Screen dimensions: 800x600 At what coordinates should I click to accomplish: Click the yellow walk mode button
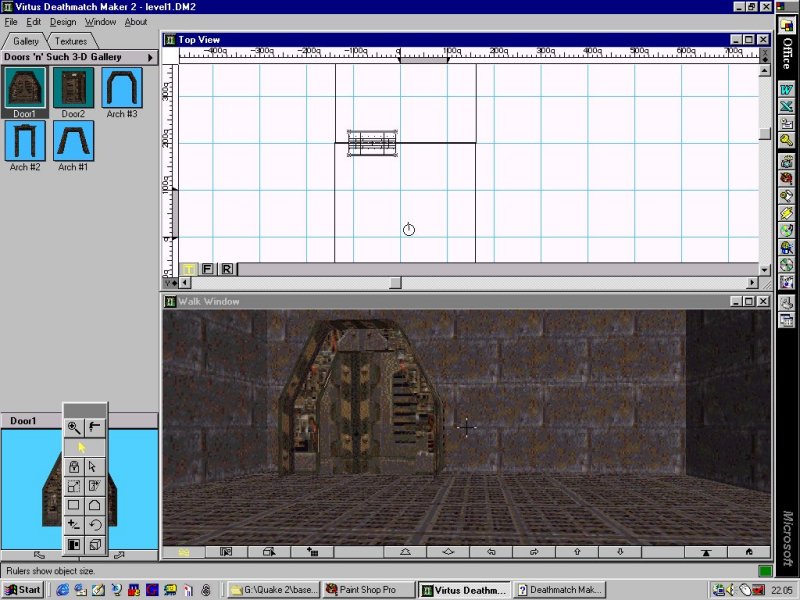(184, 552)
